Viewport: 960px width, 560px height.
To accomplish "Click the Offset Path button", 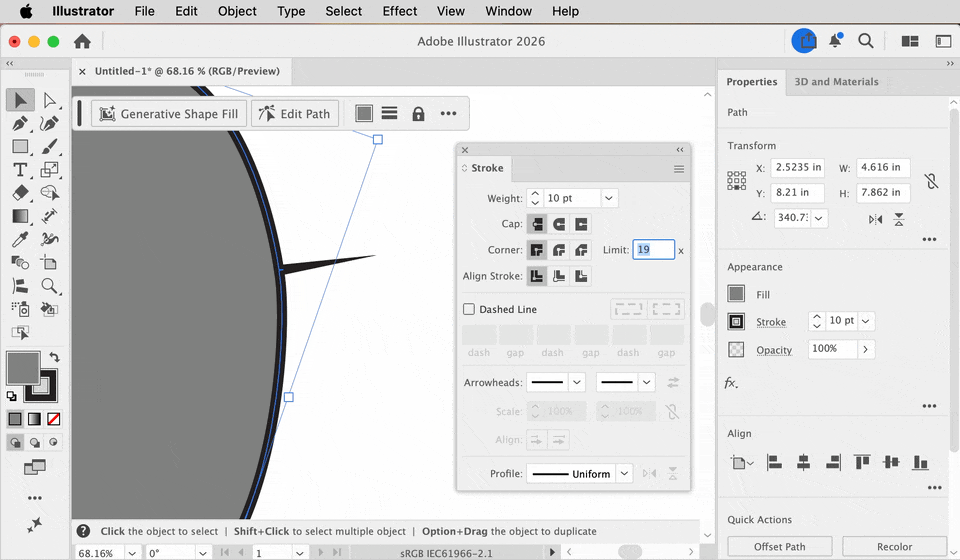I will point(779,547).
